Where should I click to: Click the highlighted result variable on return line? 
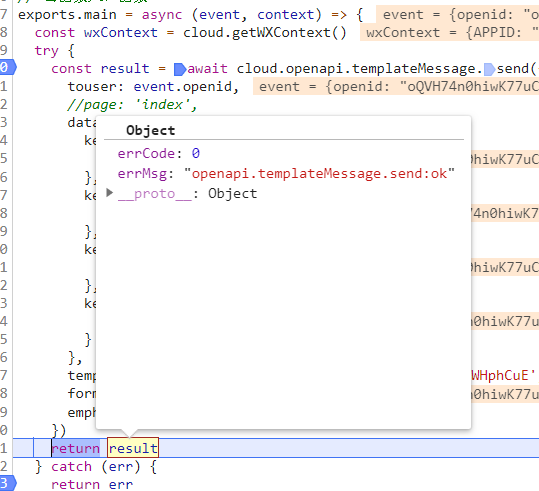coord(133,448)
